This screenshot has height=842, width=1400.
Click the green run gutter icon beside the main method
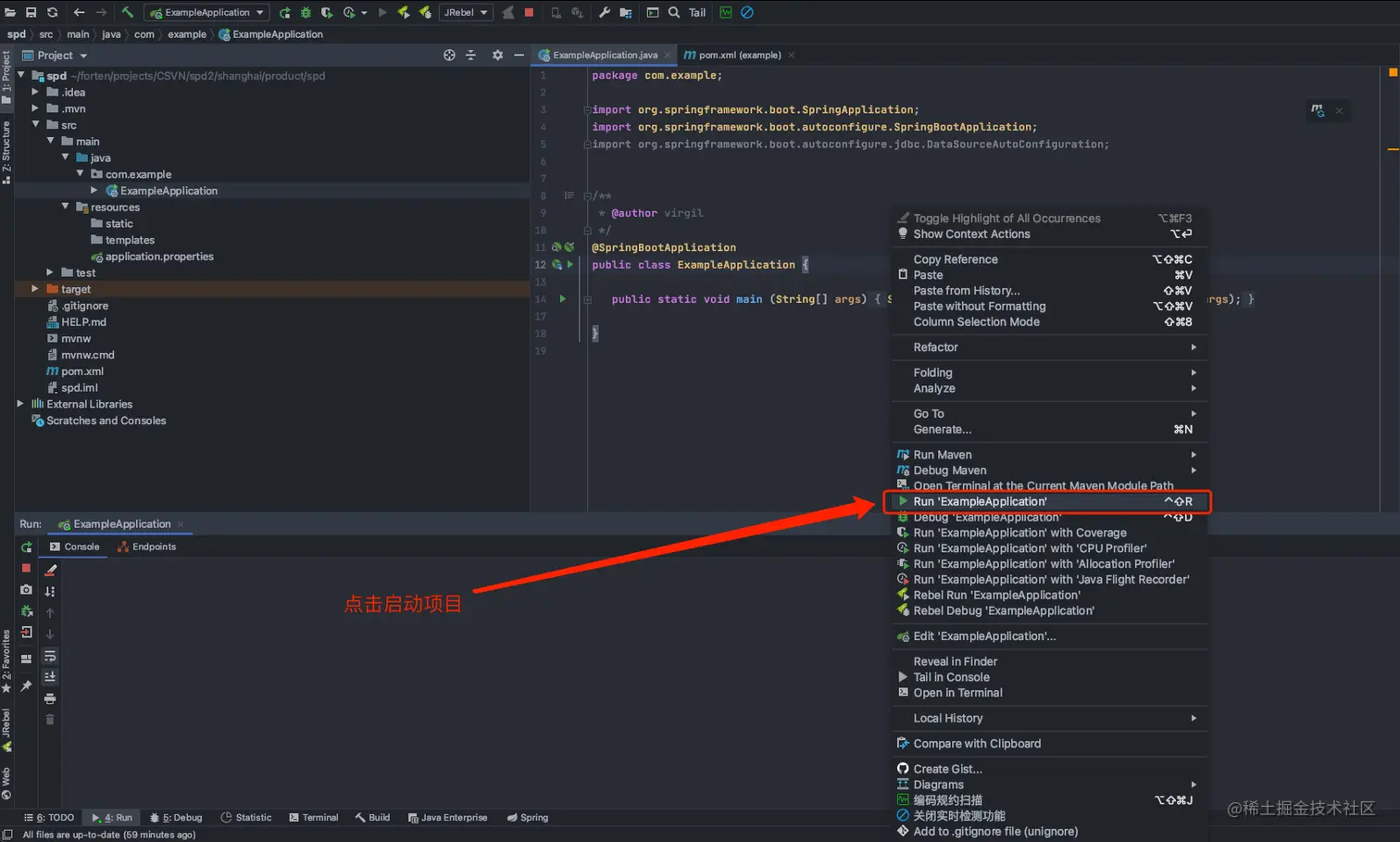pos(562,299)
